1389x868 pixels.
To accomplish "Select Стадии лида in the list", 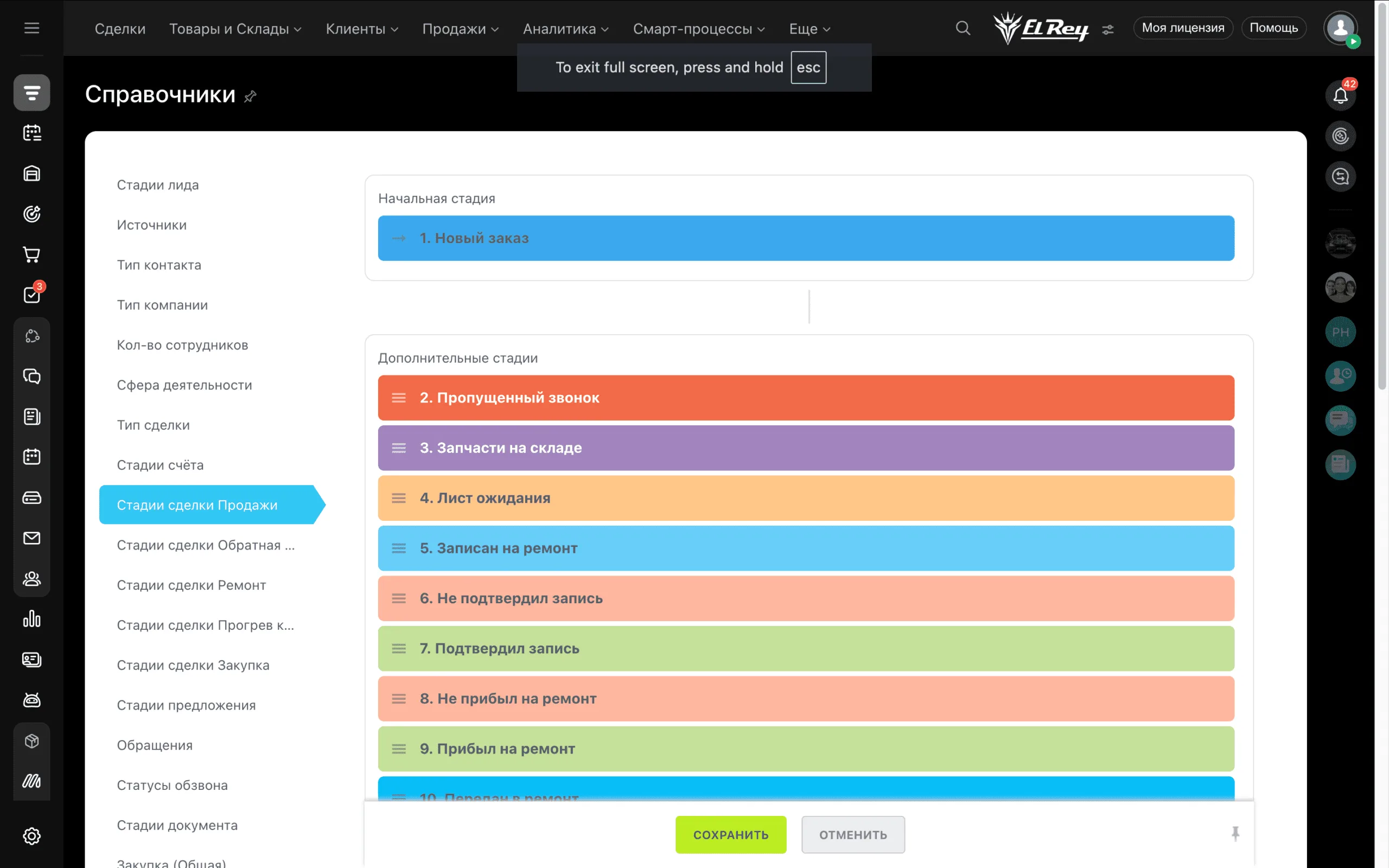I will (x=158, y=185).
